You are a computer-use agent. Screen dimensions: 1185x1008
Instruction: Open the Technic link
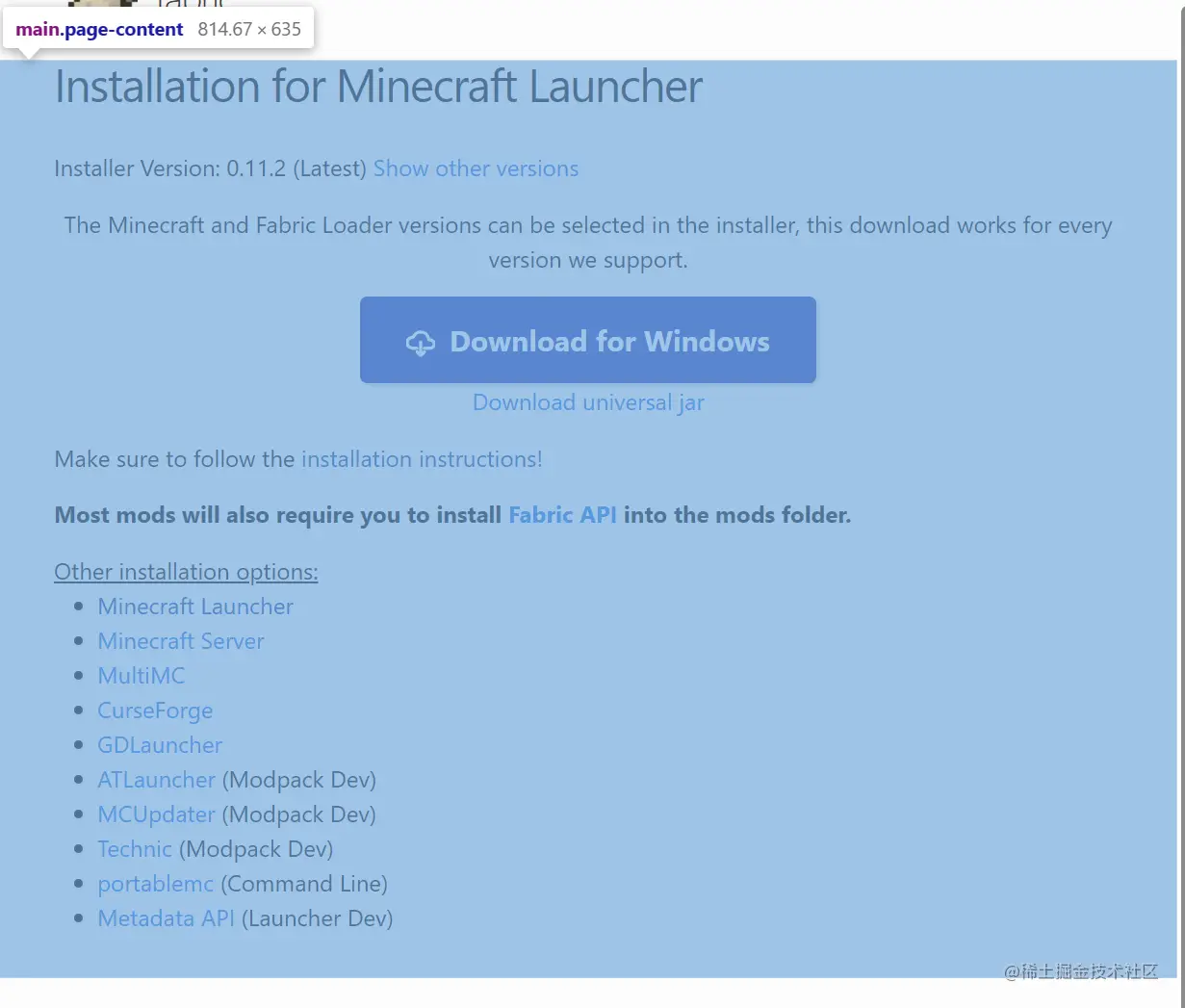pos(135,849)
